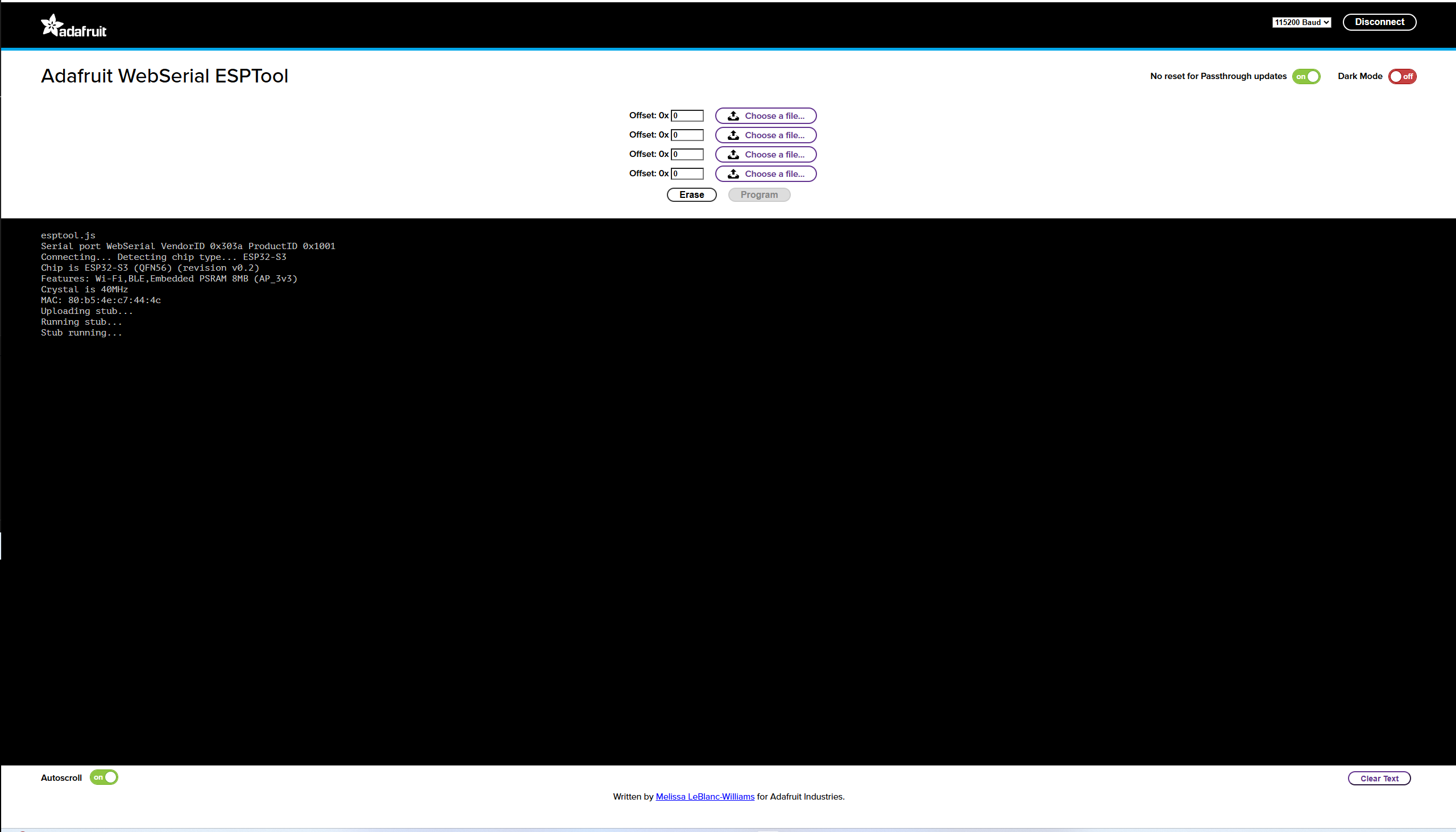Click the third Offset hex input

point(687,155)
